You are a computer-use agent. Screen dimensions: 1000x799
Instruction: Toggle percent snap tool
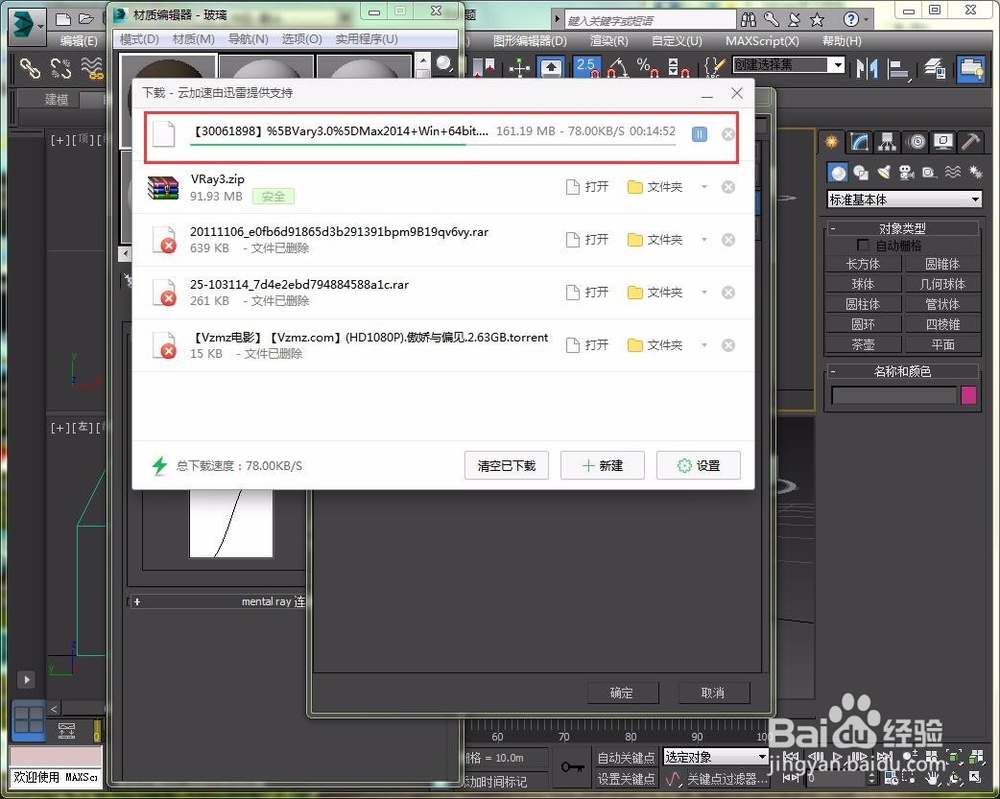[x=646, y=68]
